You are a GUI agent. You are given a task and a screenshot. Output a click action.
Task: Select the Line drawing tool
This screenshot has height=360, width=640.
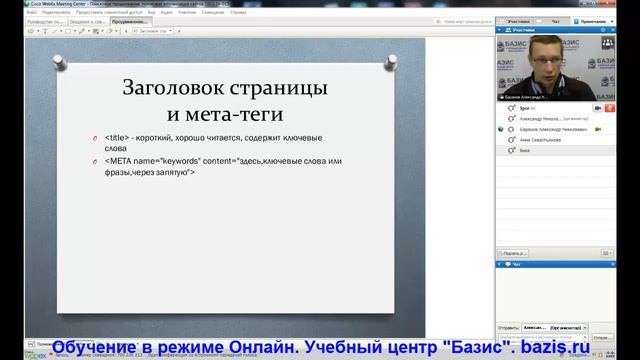tap(55, 31)
